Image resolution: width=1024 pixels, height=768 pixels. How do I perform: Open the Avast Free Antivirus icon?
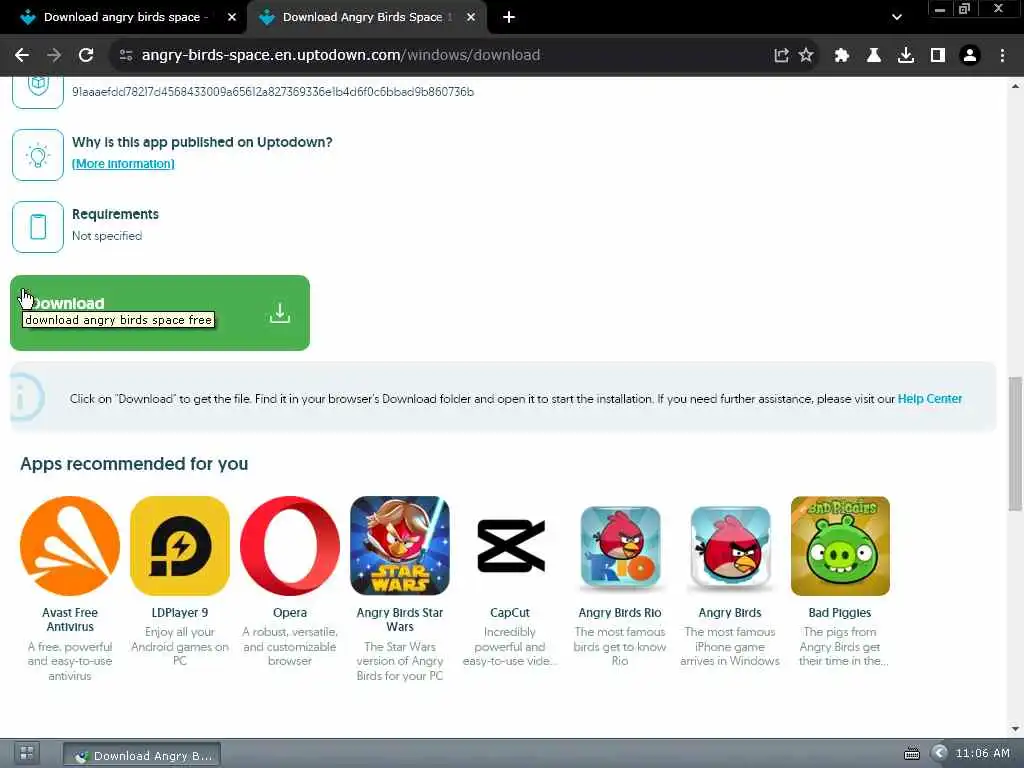coord(70,546)
